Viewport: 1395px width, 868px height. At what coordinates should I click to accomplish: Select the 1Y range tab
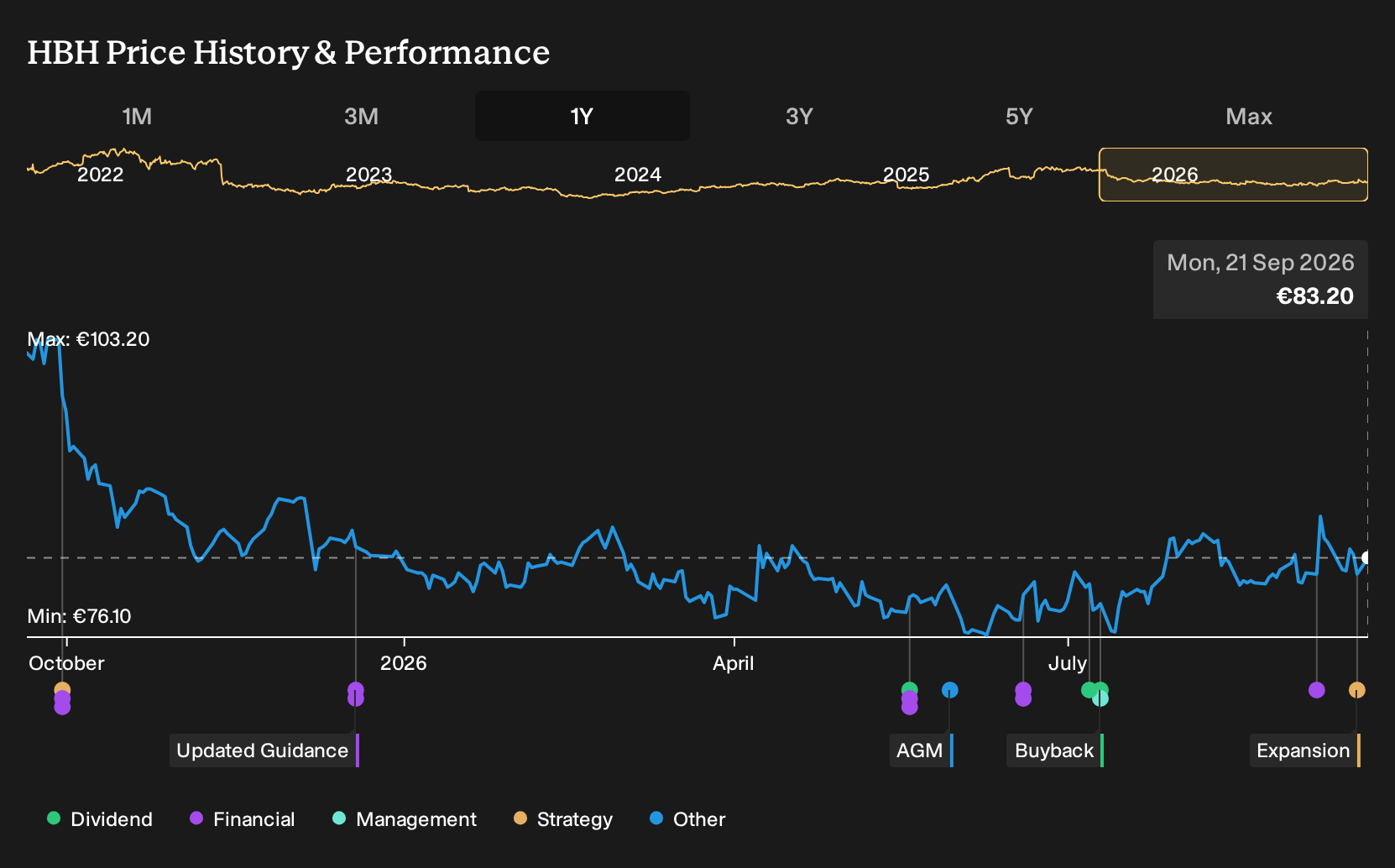point(582,116)
